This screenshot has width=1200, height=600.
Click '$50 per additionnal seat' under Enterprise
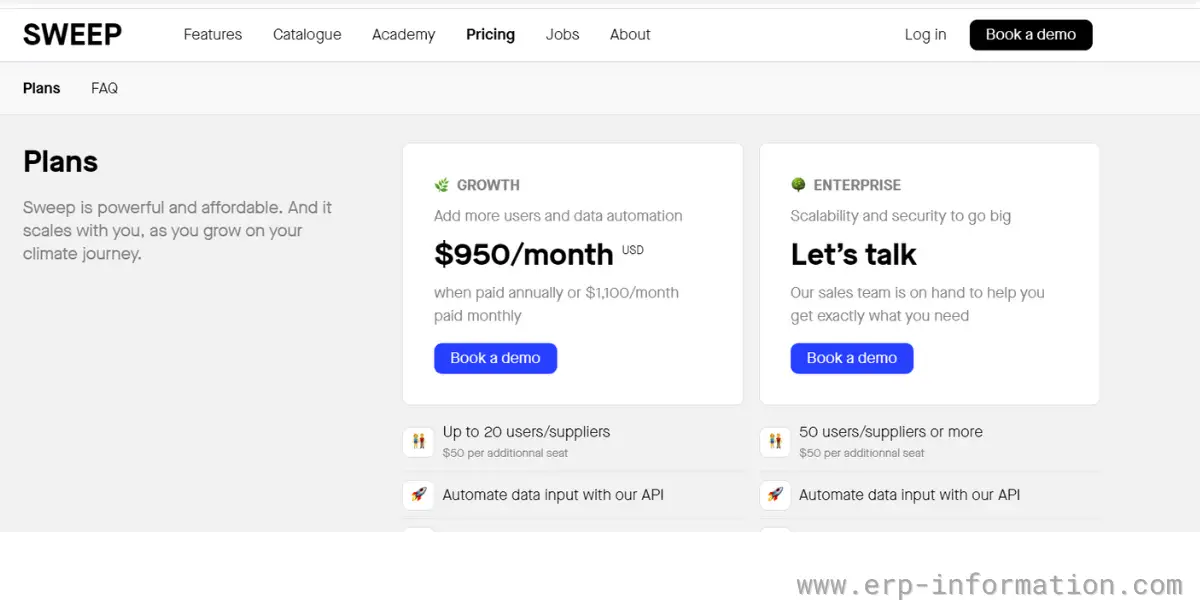point(862,453)
